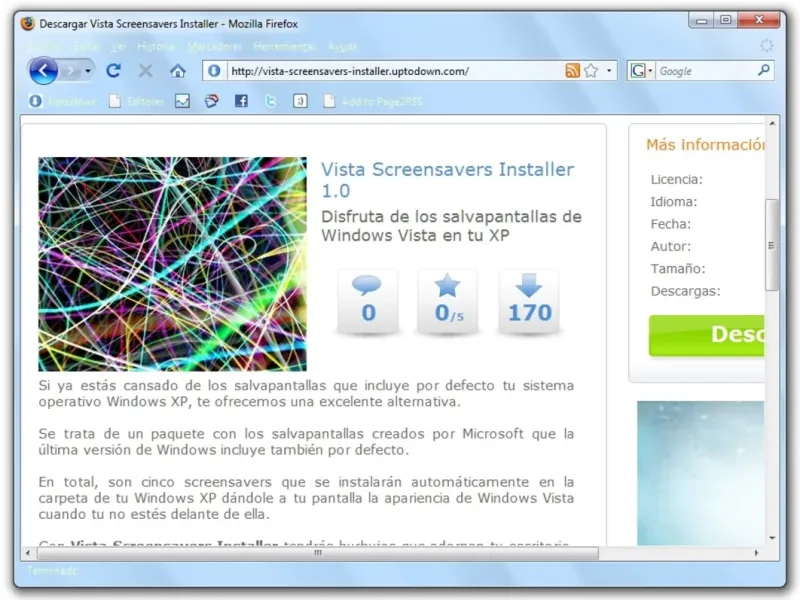Bookmark this page with the star icon
The height and width of the screenshot is (600, 800).
(591, 70)
